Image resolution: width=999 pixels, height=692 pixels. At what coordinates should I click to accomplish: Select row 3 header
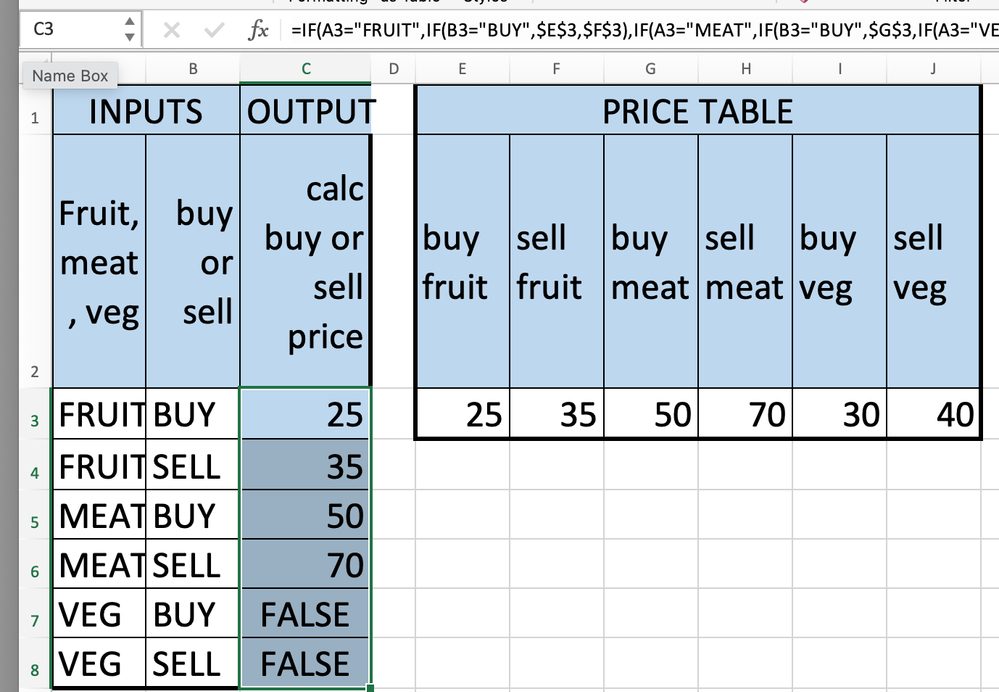(x=34, y=415)
